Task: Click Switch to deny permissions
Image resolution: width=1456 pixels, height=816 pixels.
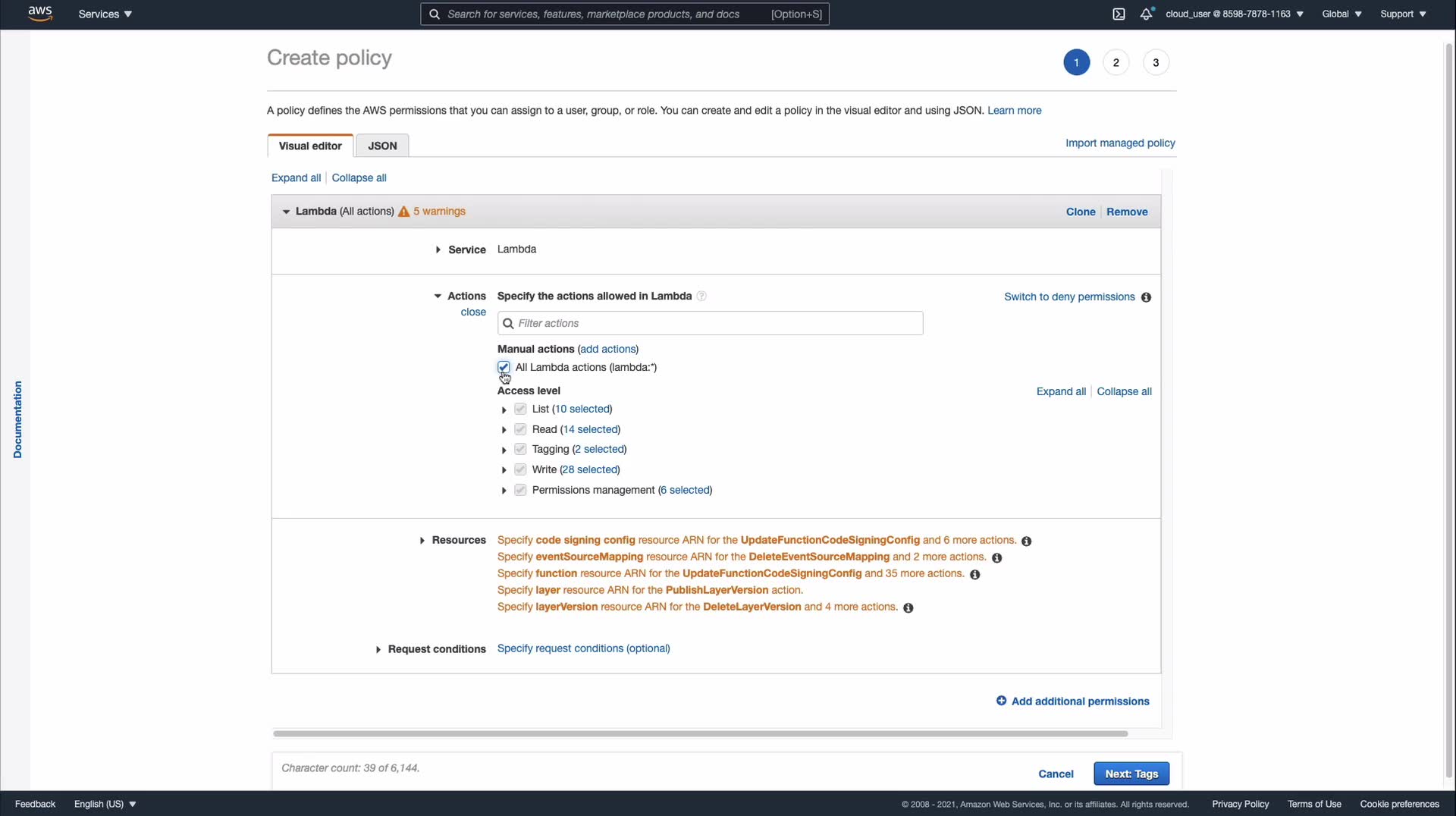Action: click(x=1069, y=297)
